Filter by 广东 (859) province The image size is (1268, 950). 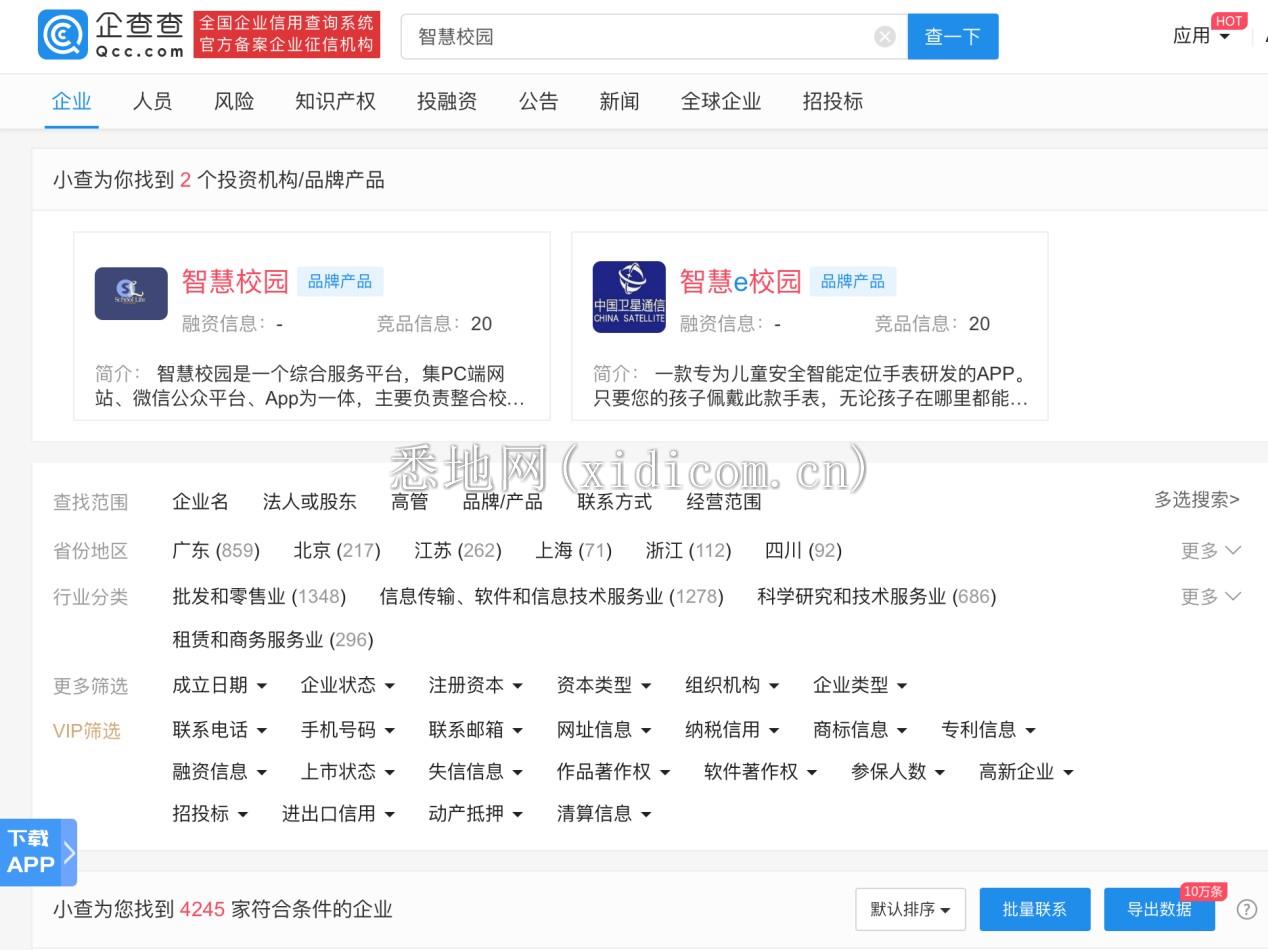click(216, 550)
